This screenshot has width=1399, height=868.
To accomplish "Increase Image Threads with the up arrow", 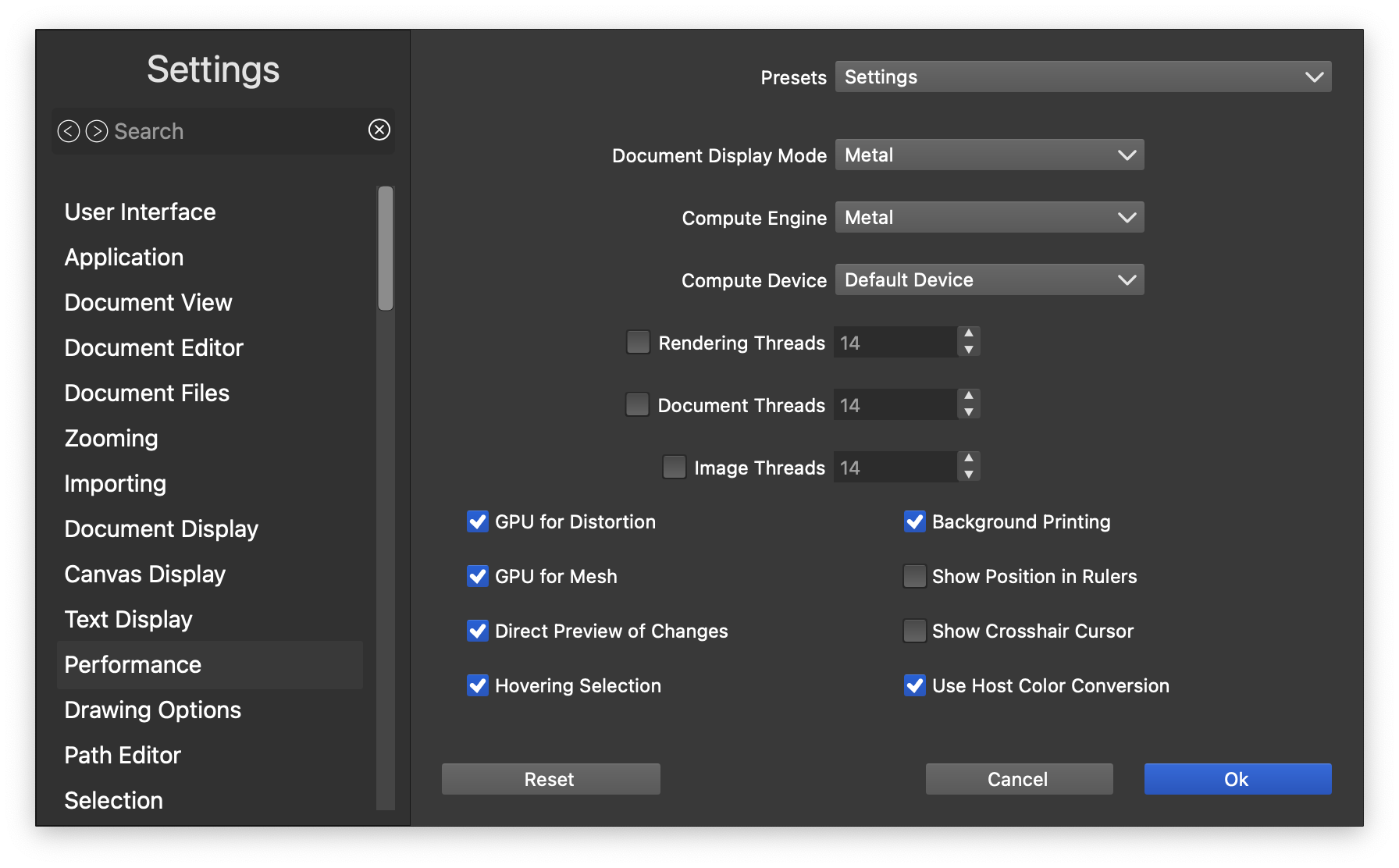I will click(968, 458).
